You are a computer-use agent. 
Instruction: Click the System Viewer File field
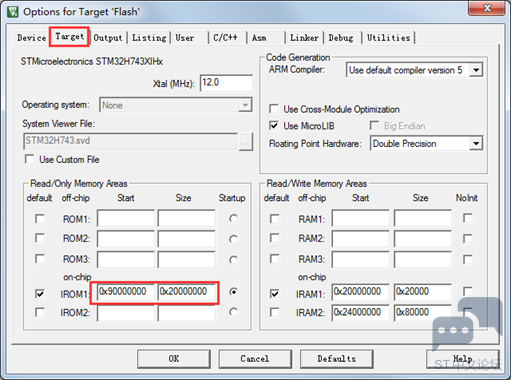coord(131,141)
